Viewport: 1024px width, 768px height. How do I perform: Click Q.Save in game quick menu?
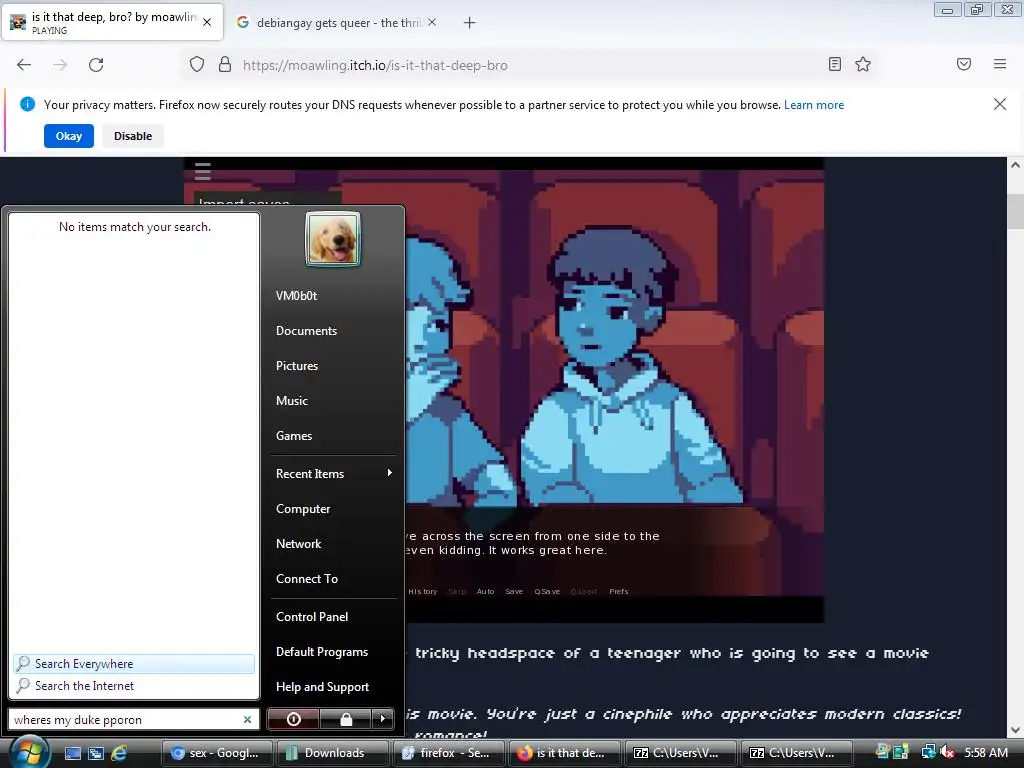547,592
